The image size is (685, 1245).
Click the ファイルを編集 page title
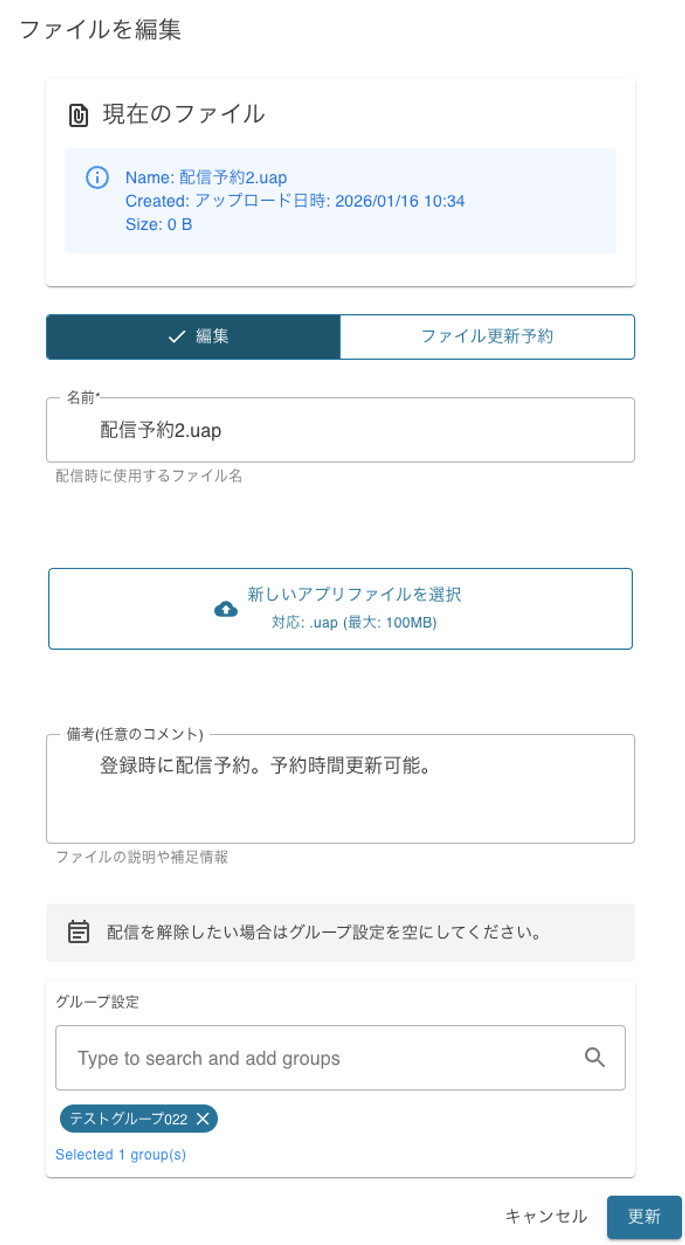coord(100,29)
